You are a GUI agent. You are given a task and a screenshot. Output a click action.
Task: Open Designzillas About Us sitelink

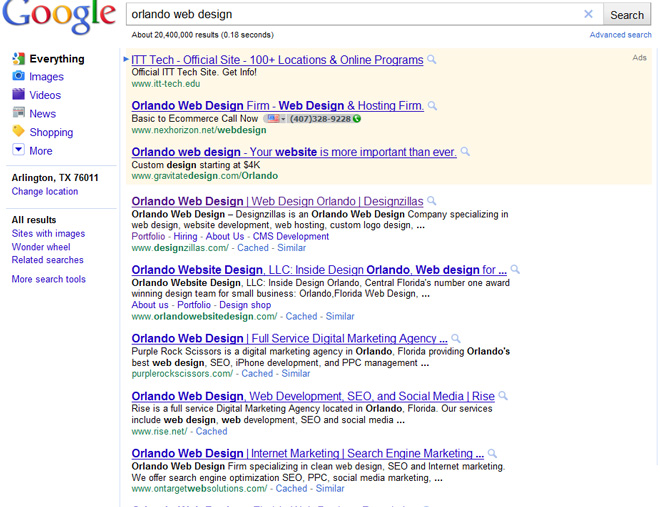225,236
